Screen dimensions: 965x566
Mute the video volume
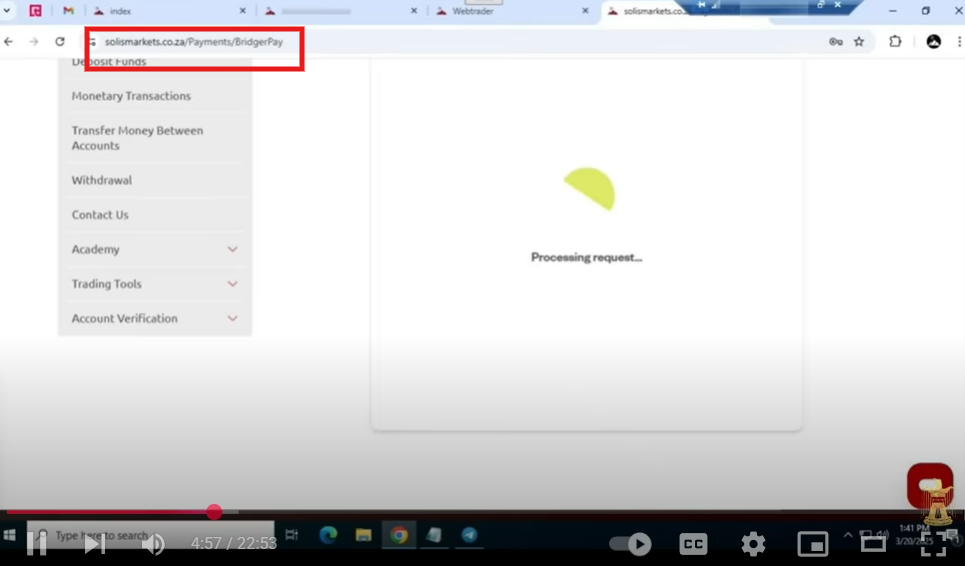click(x=153, y=544)
